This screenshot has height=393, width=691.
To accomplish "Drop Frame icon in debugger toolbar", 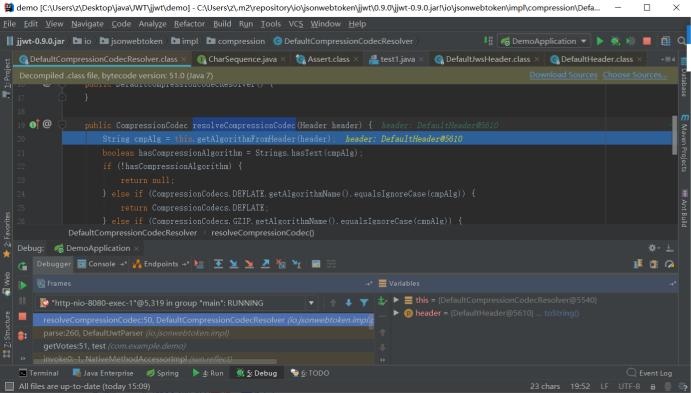I will pyautogui.click(x=281, y=264).
